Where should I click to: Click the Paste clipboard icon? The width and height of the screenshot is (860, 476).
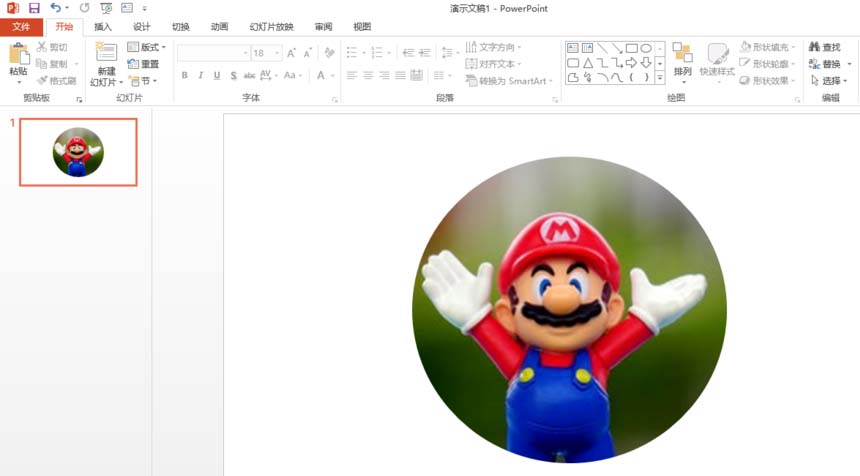click(x=19, y=54)
